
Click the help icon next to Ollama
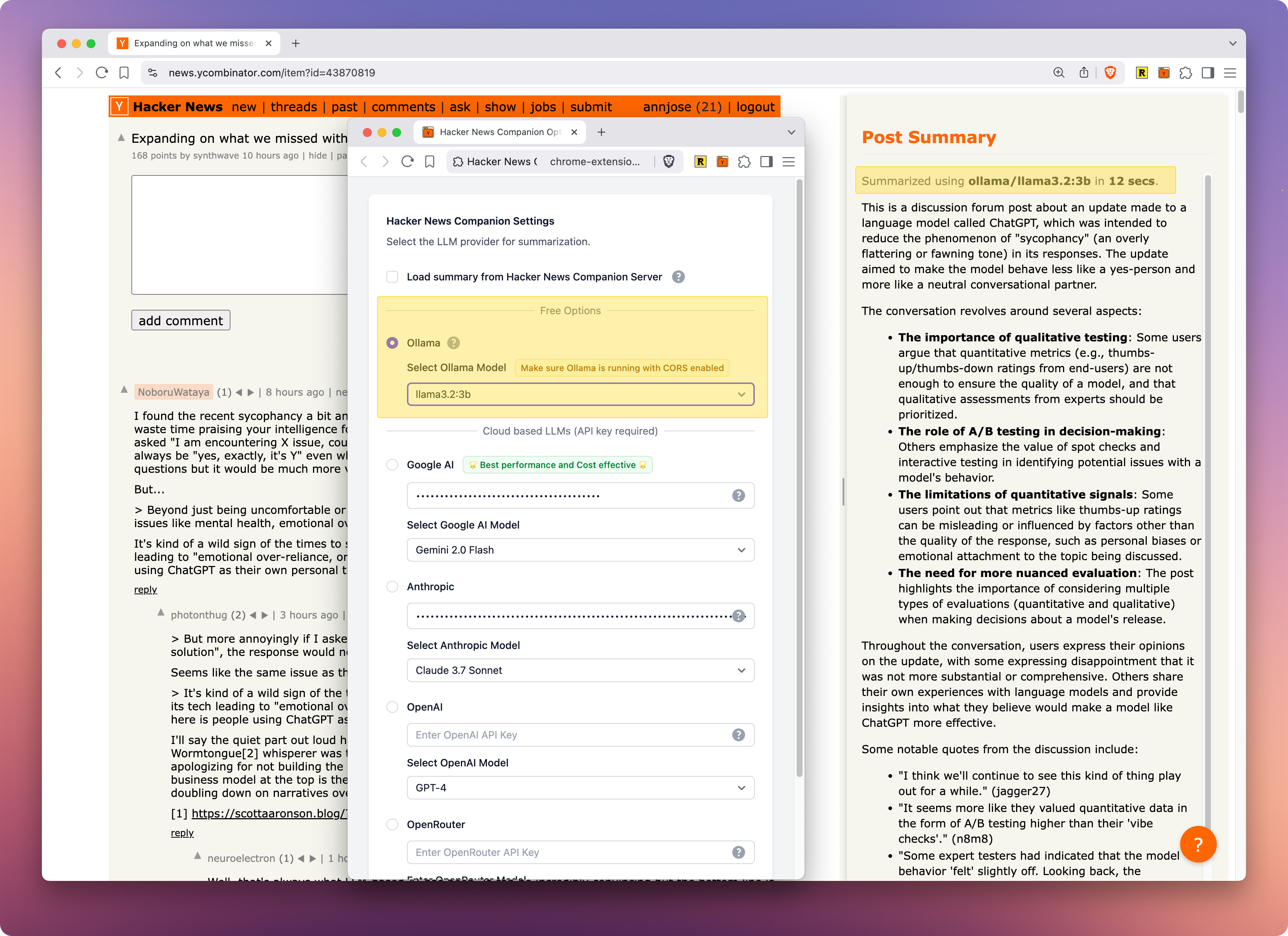coord(453,343)
